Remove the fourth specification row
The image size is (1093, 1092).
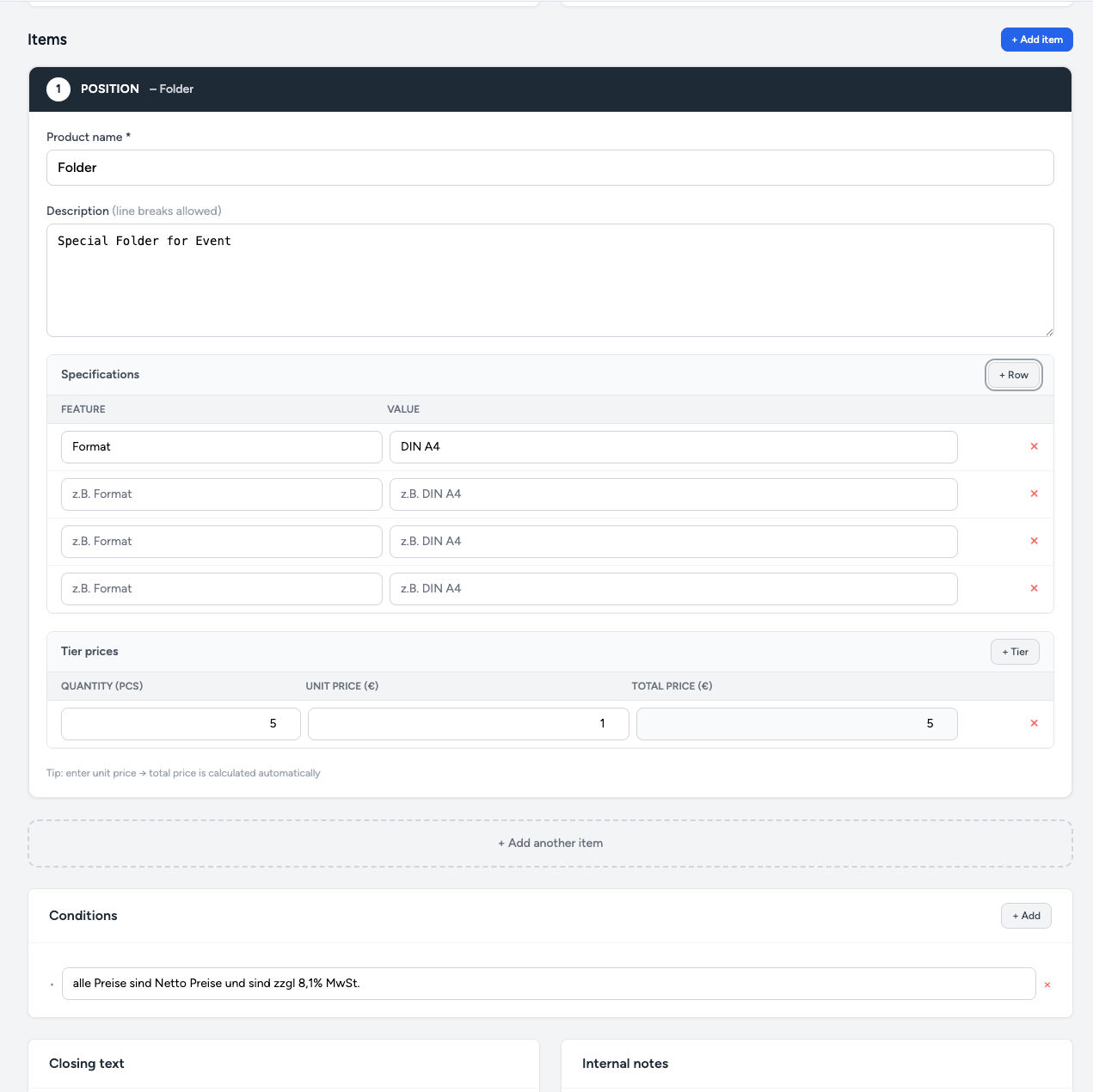(x=1034, y=588)
